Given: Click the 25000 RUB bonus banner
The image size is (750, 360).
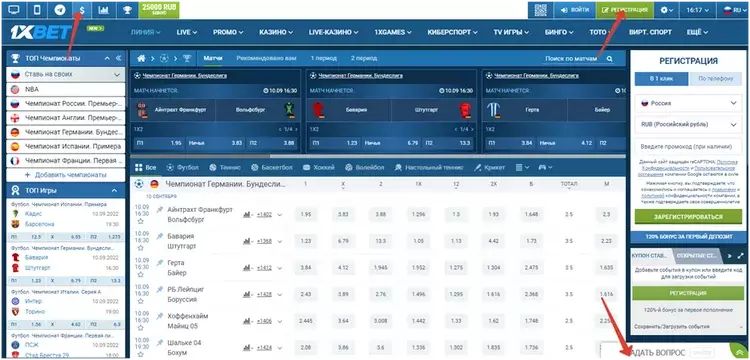Looking at the screenshot, I should coord(159,10).
